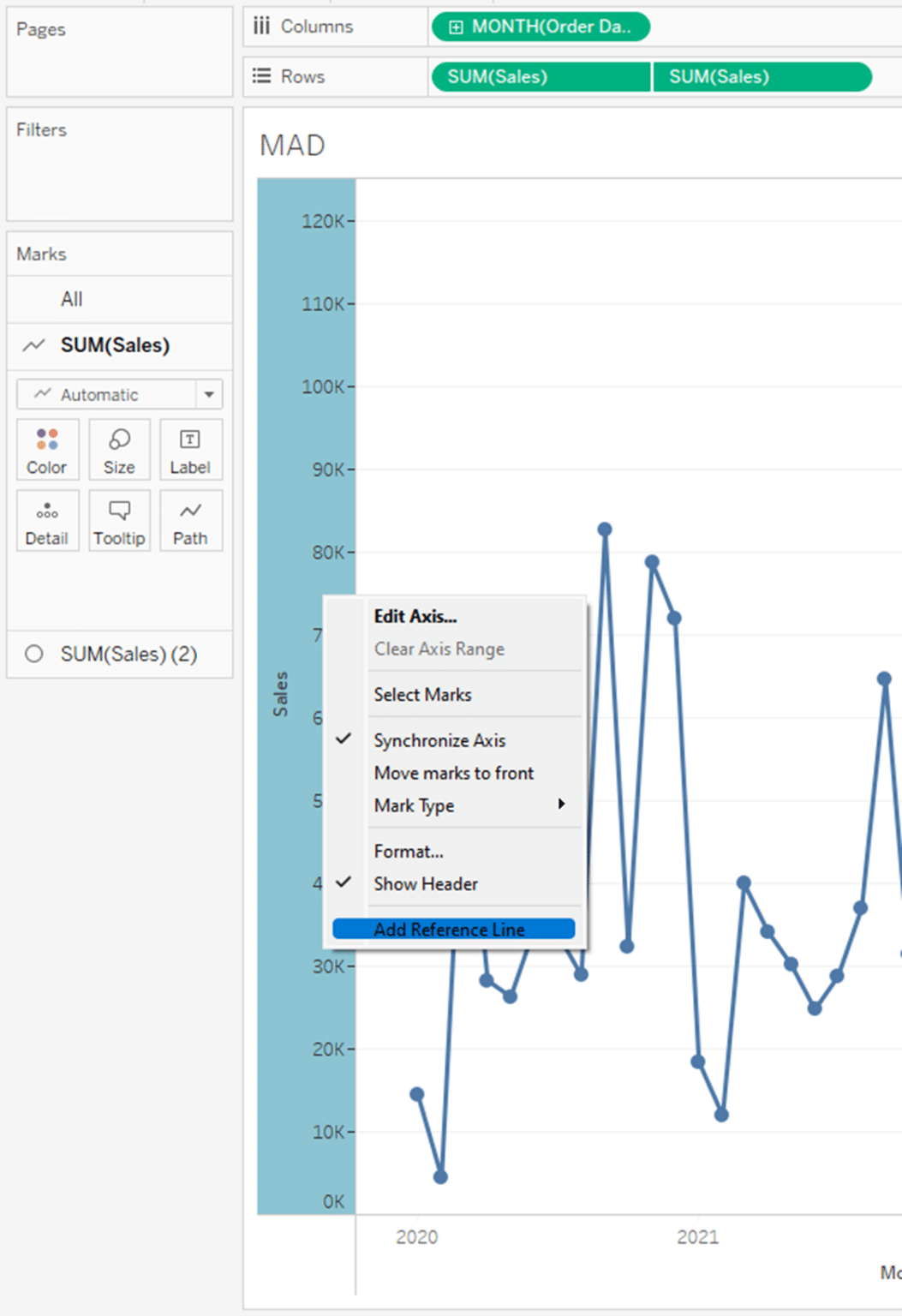
Task: Switch to the All marks card
Action: pyautogui.click(x=71, y=298)
